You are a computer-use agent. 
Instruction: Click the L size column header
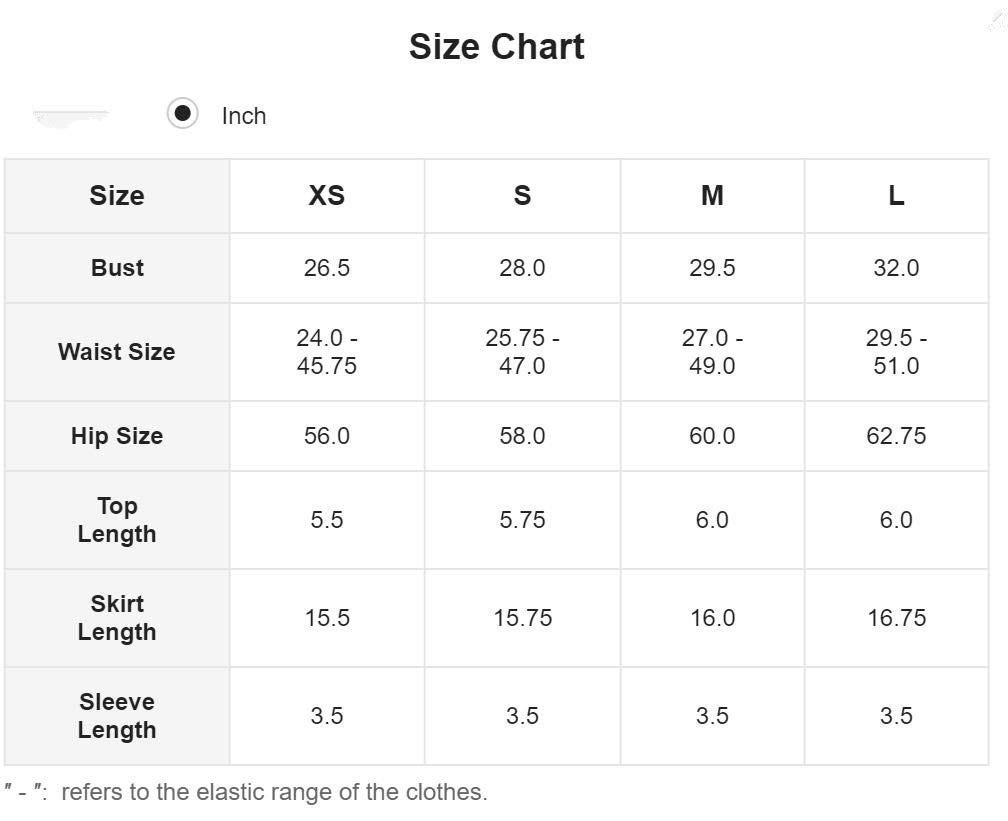click(x=896, y=196)
